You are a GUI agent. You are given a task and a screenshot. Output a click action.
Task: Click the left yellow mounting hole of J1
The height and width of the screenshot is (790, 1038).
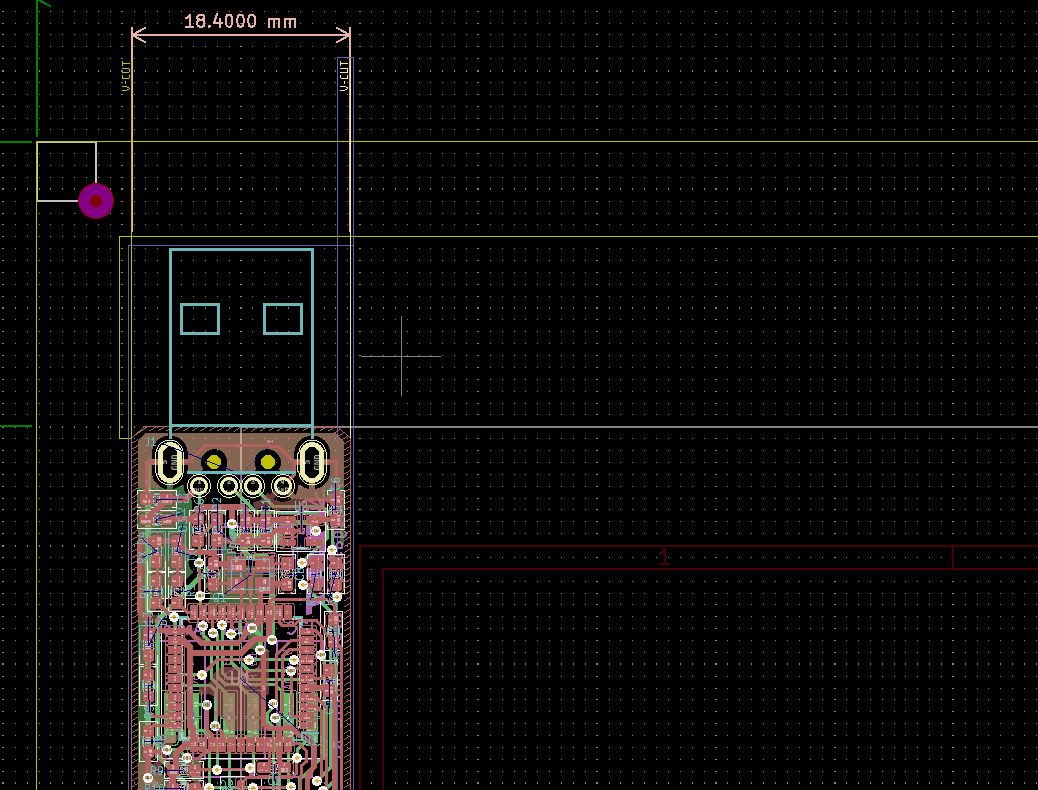point(213,462)
